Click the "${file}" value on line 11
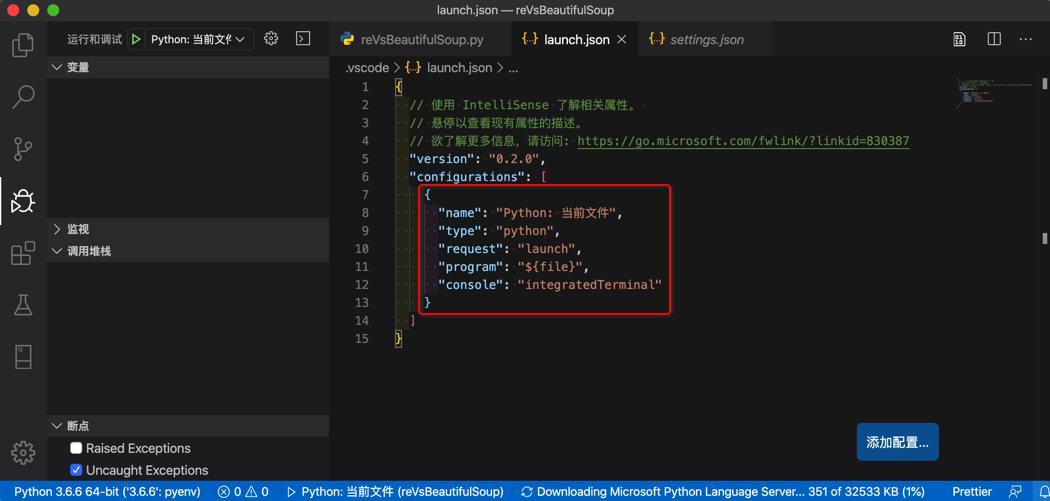 tap(551, 267)
